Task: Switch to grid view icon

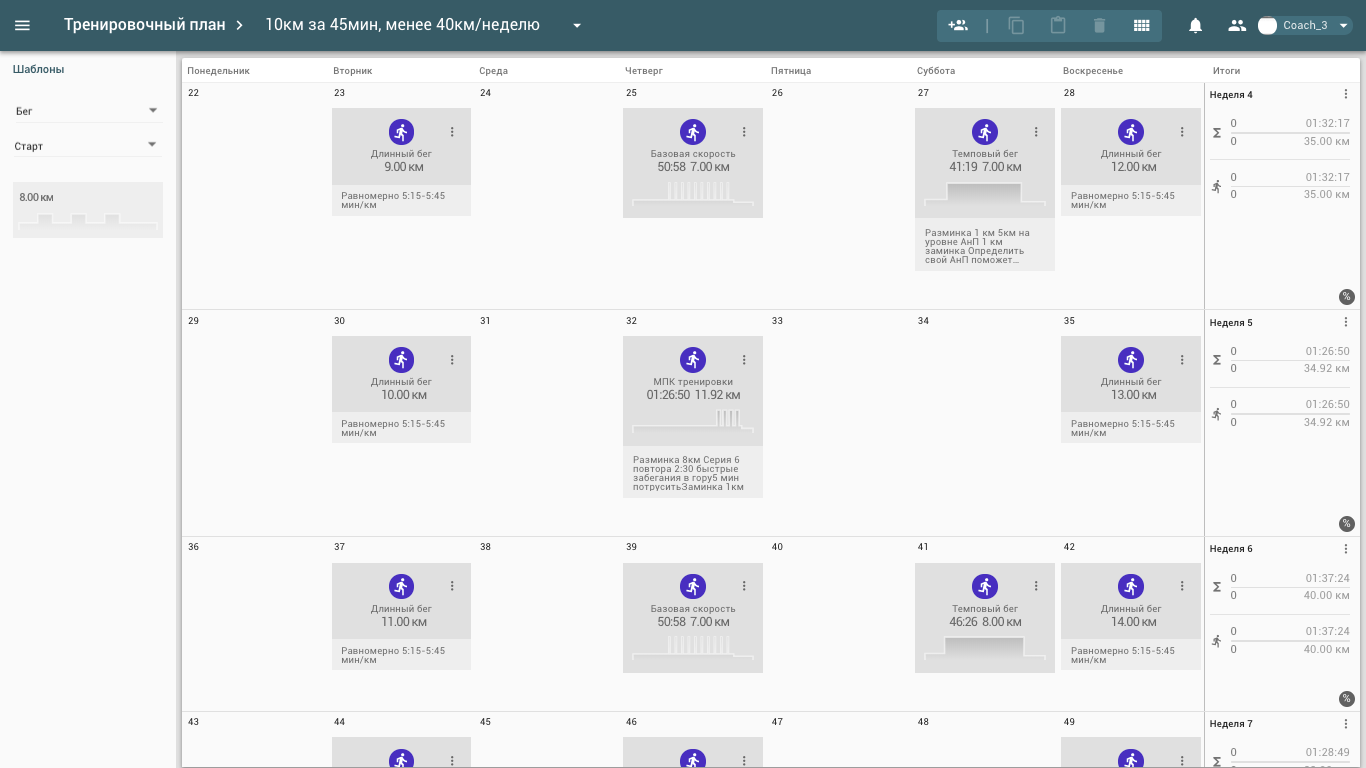Action: [x=1141, y=25]
